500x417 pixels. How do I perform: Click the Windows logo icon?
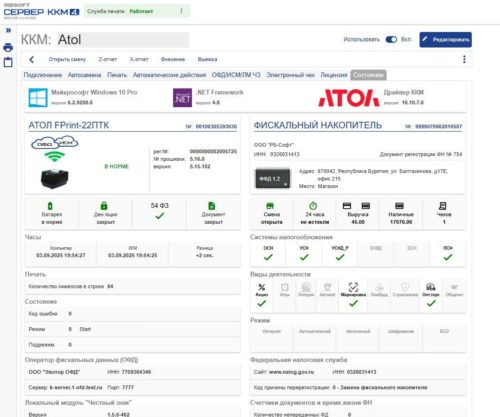pyautogui.click(x=38, y=98)
